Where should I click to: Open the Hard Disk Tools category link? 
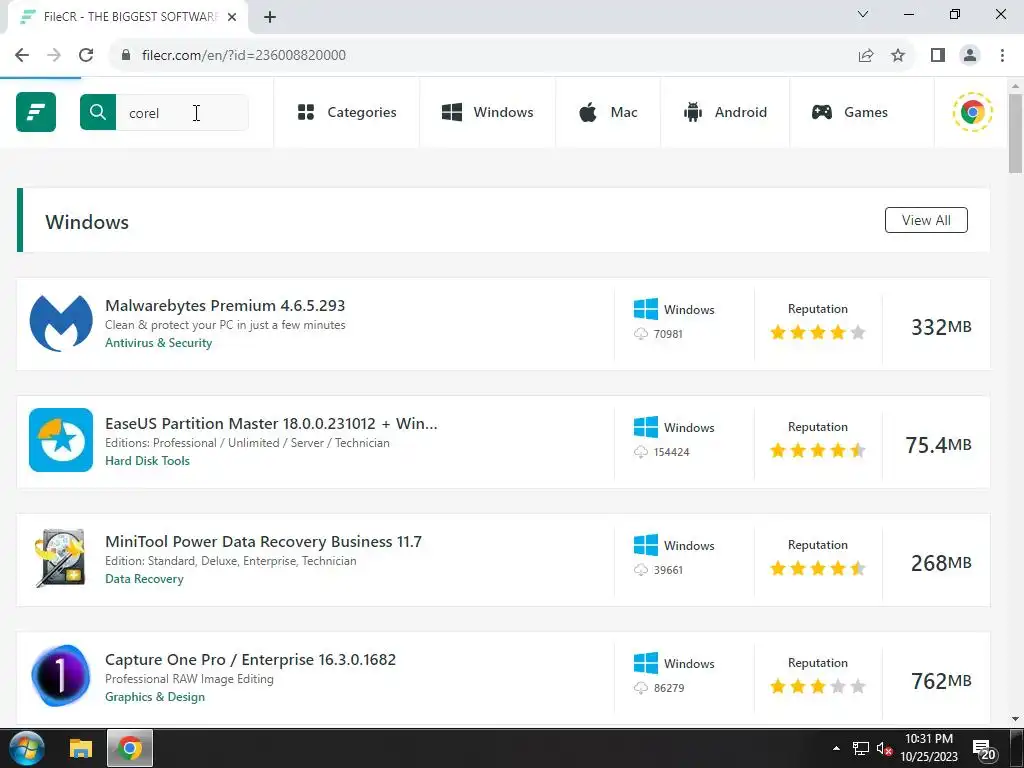148,461
